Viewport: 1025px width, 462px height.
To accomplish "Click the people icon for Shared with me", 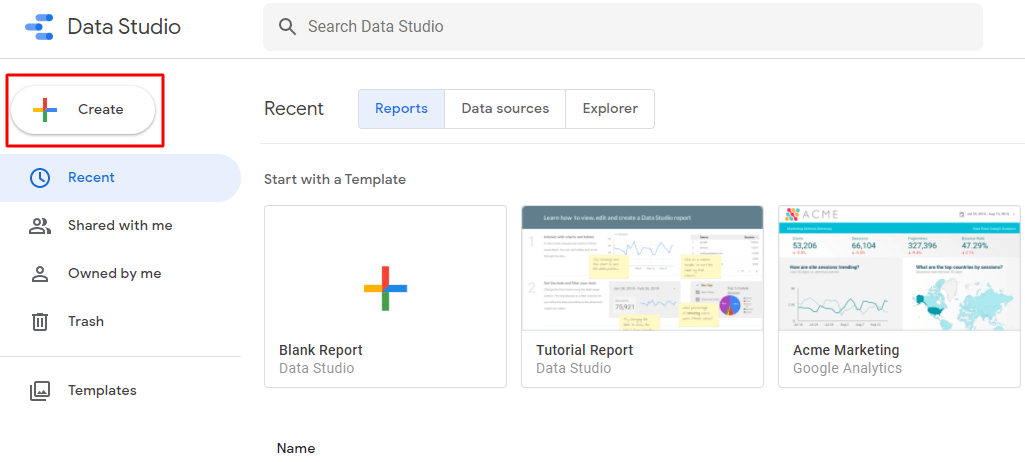I will click(41, 226).
